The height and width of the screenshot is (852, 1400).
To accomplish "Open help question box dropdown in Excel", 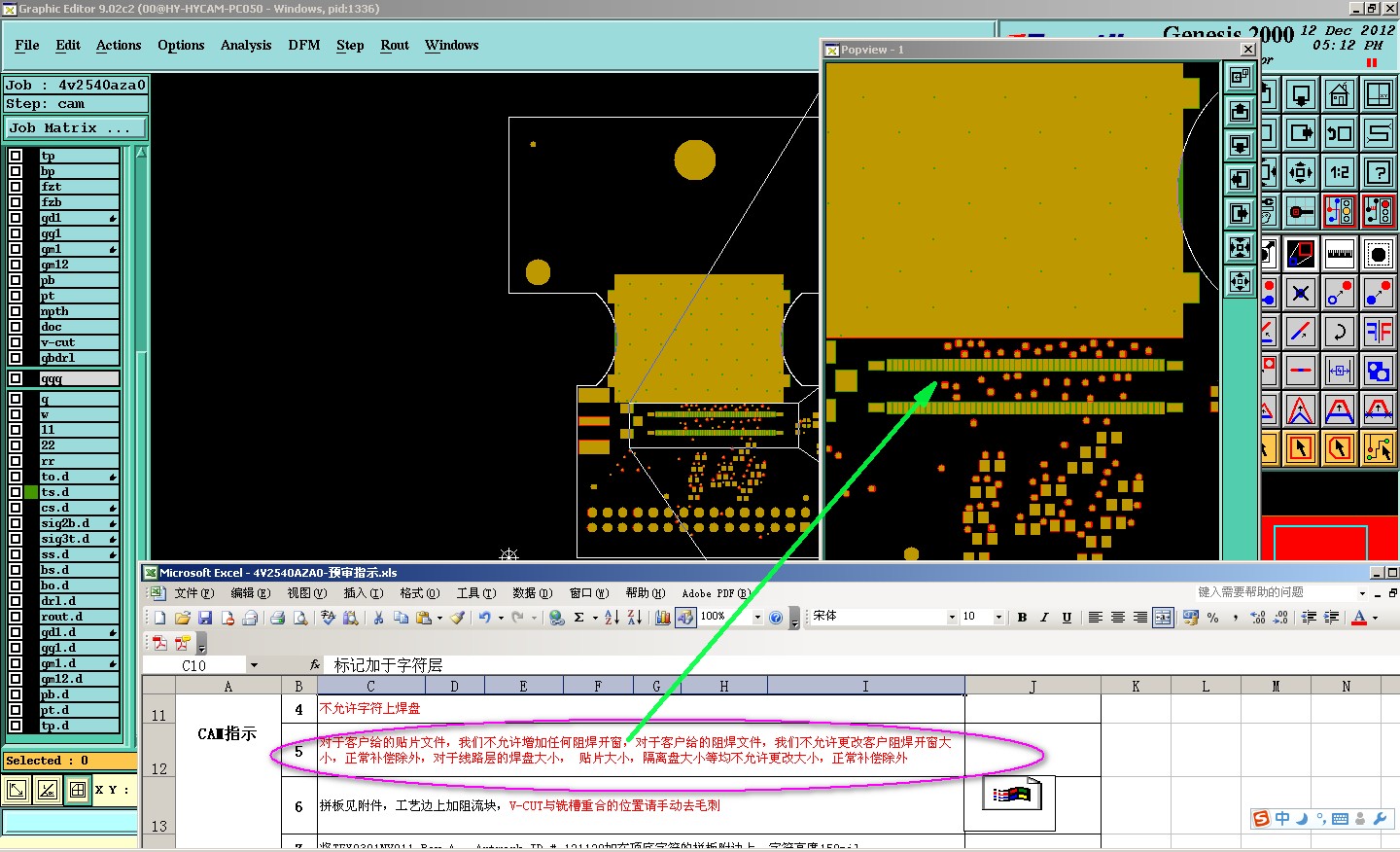I will (x=1361, y=592).
